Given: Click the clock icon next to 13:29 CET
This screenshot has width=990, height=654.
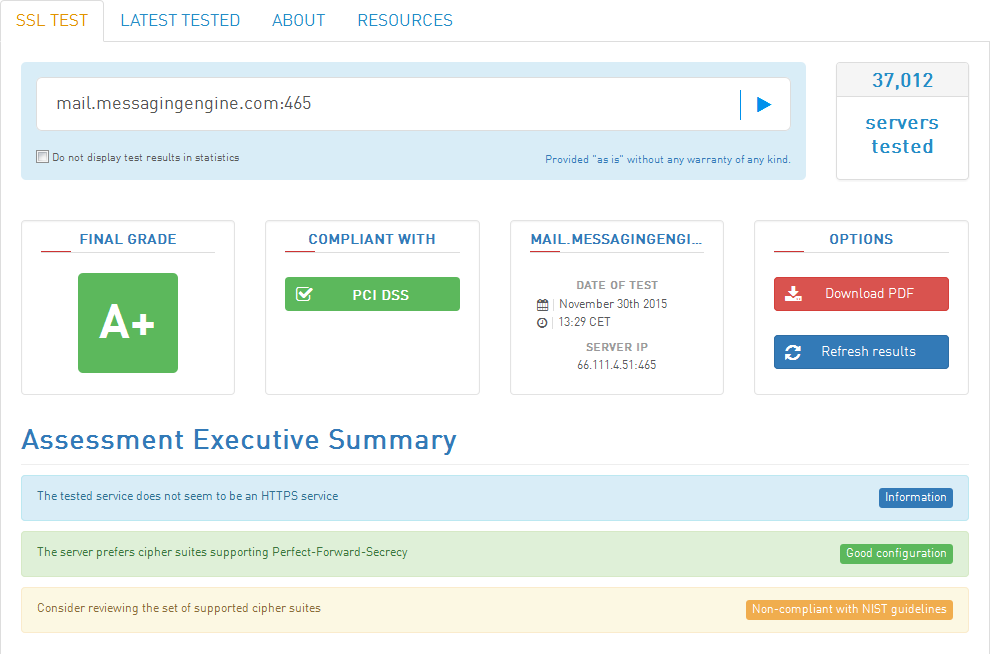Looking at the screenshot, I should coord(542,323).
